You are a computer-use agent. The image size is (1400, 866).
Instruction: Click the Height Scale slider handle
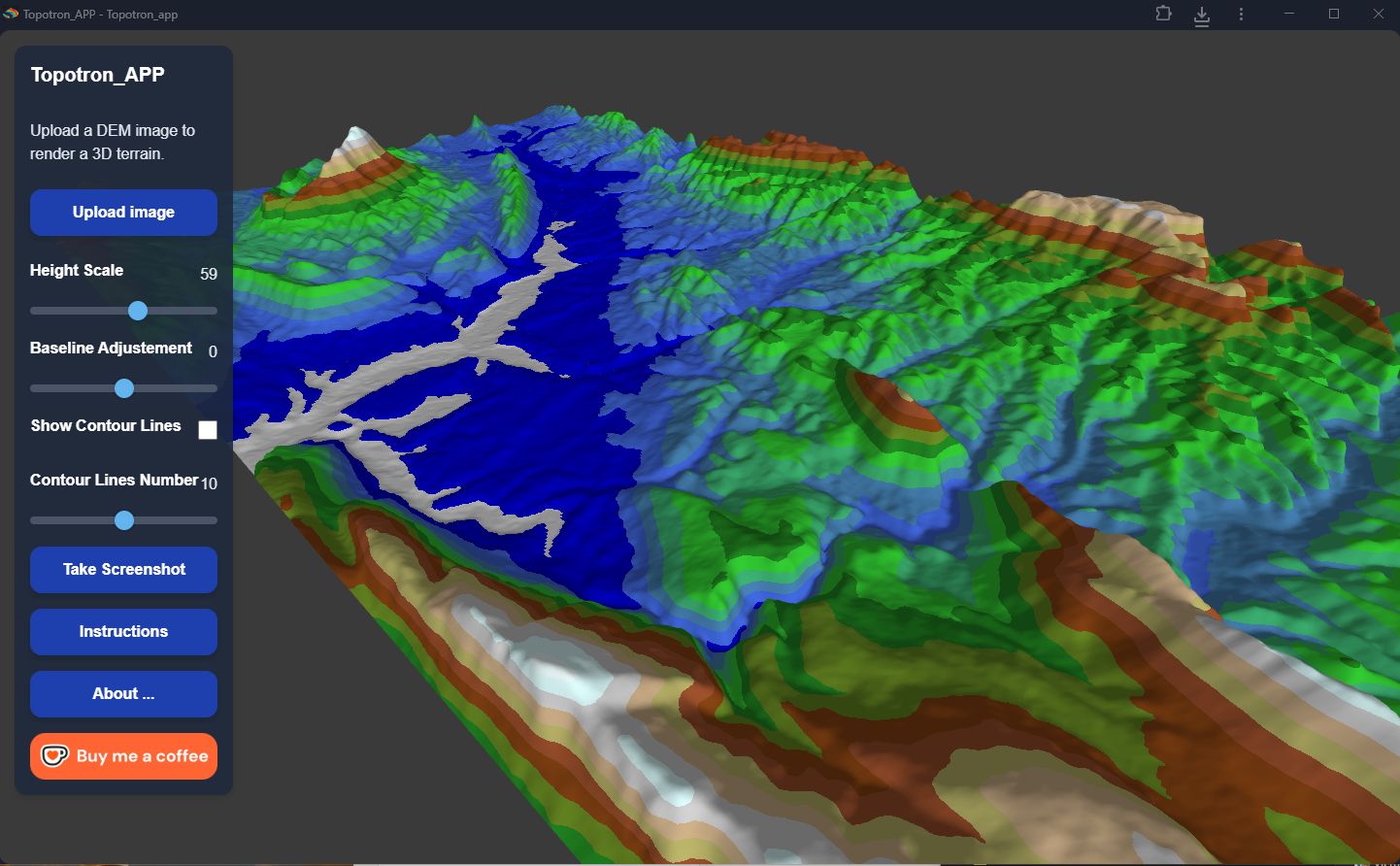pos(138,311)
